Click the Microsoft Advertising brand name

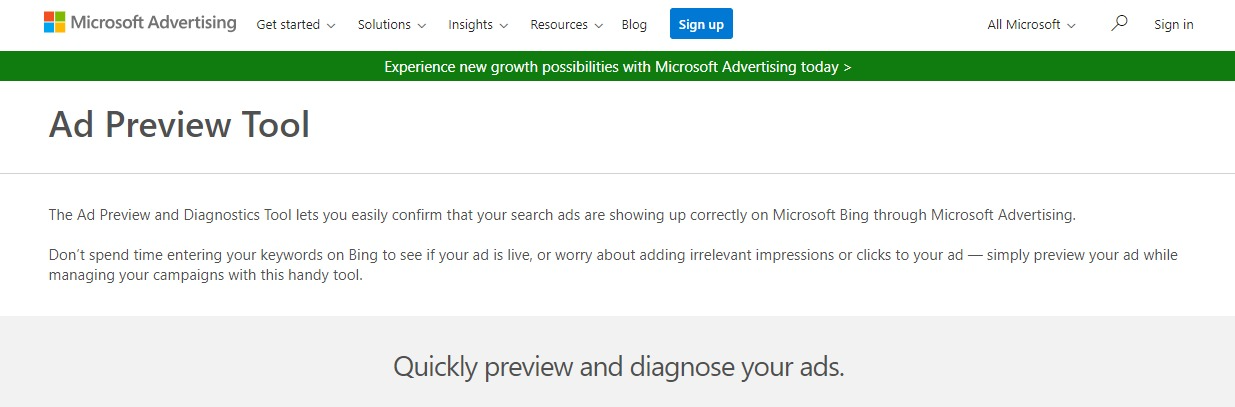click(x=154, y=22)
